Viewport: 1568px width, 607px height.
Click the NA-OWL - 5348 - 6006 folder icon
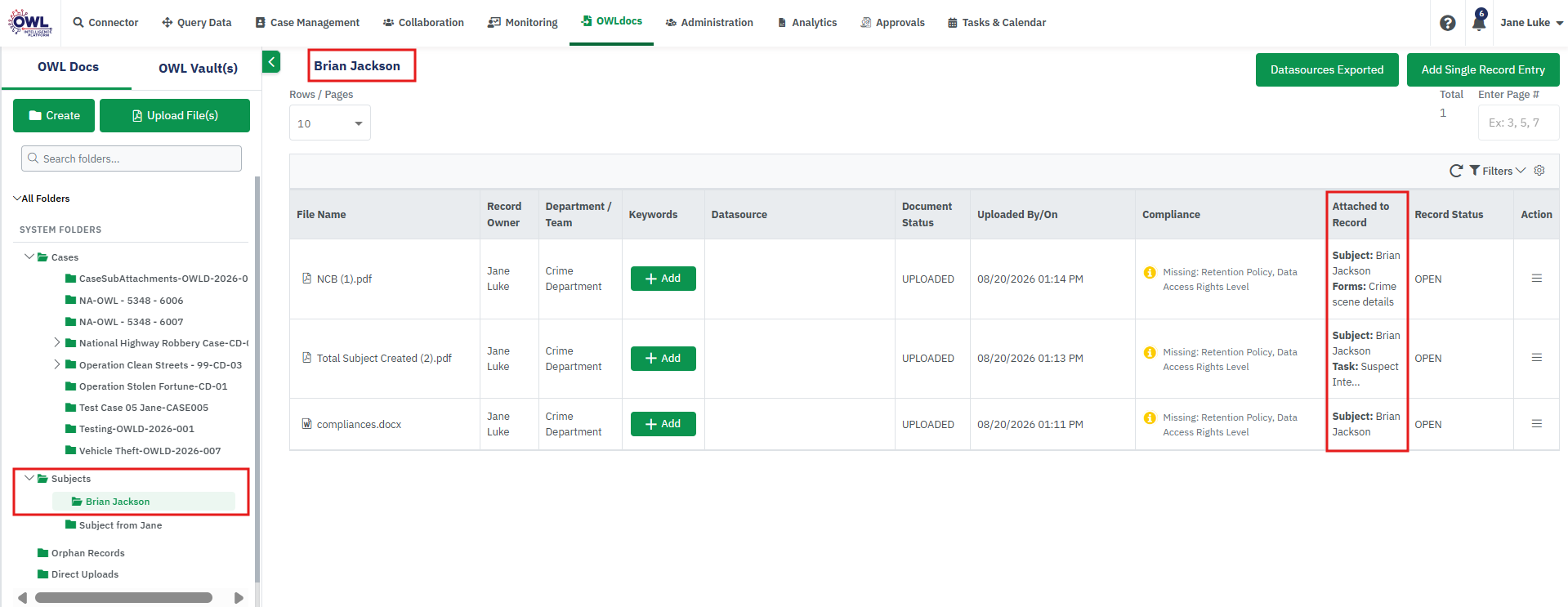pos(71,300)
